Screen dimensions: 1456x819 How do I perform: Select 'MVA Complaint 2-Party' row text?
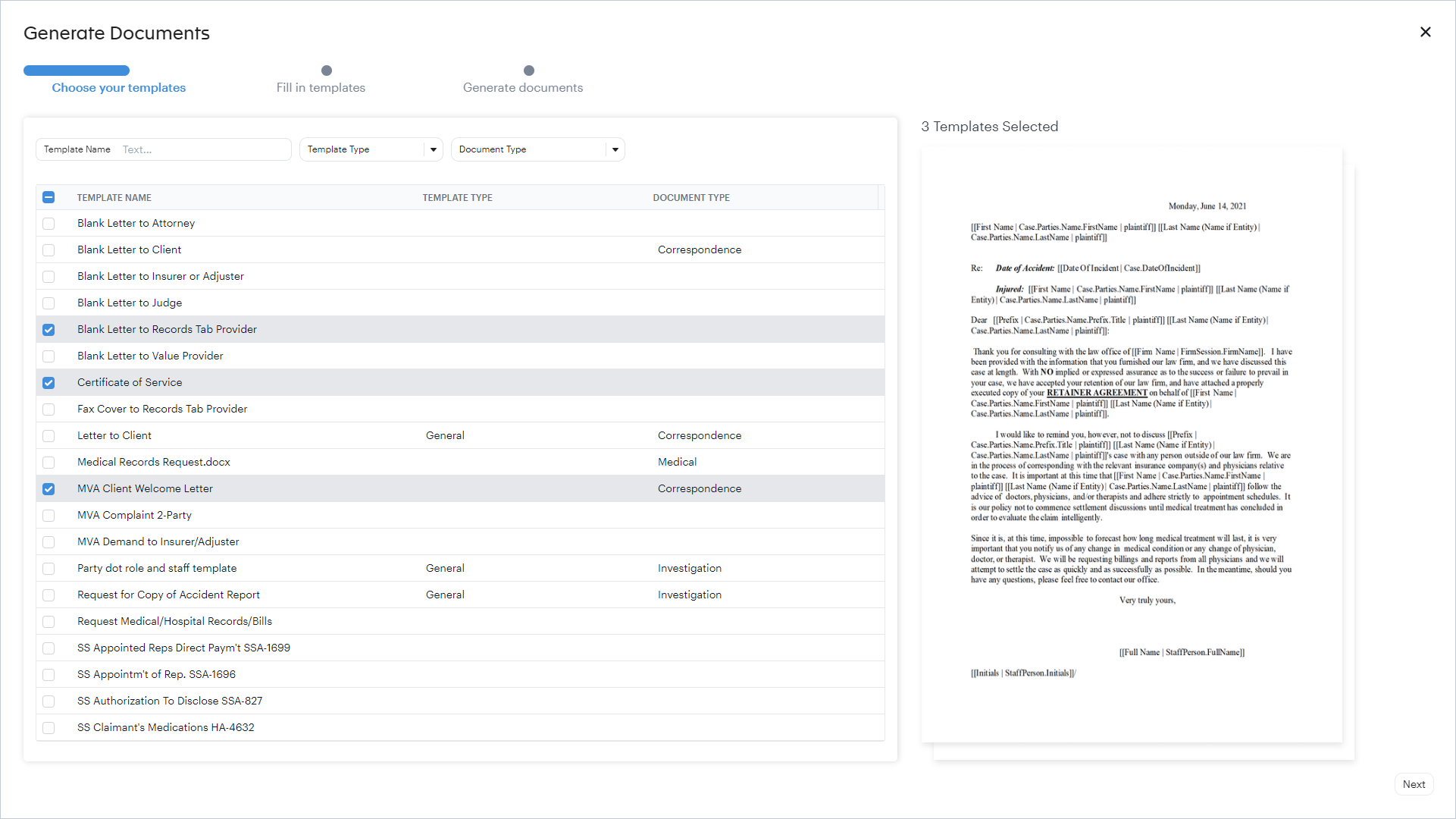pos(134,515)
